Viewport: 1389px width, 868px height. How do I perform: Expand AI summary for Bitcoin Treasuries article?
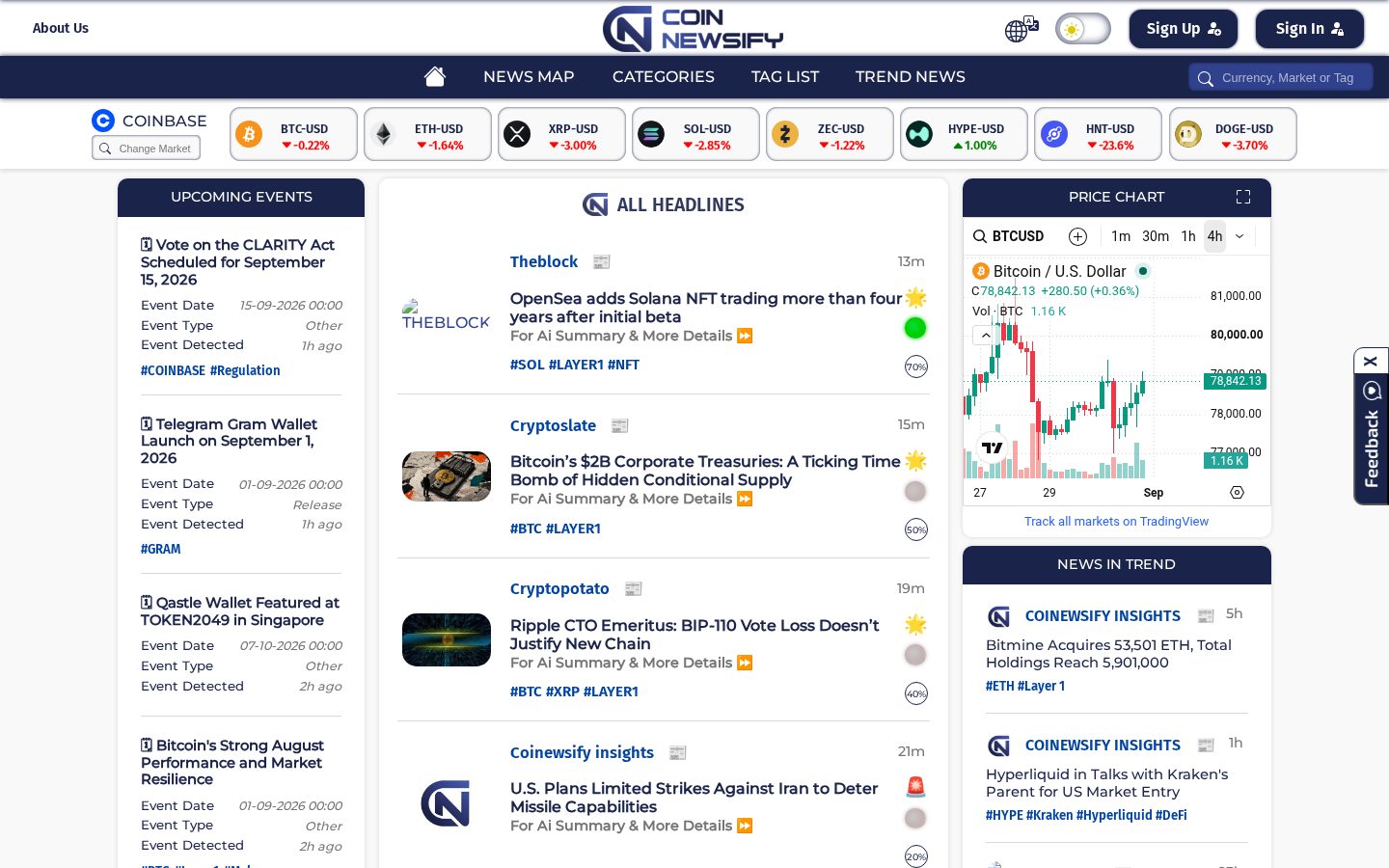click(x=631, y=499)
